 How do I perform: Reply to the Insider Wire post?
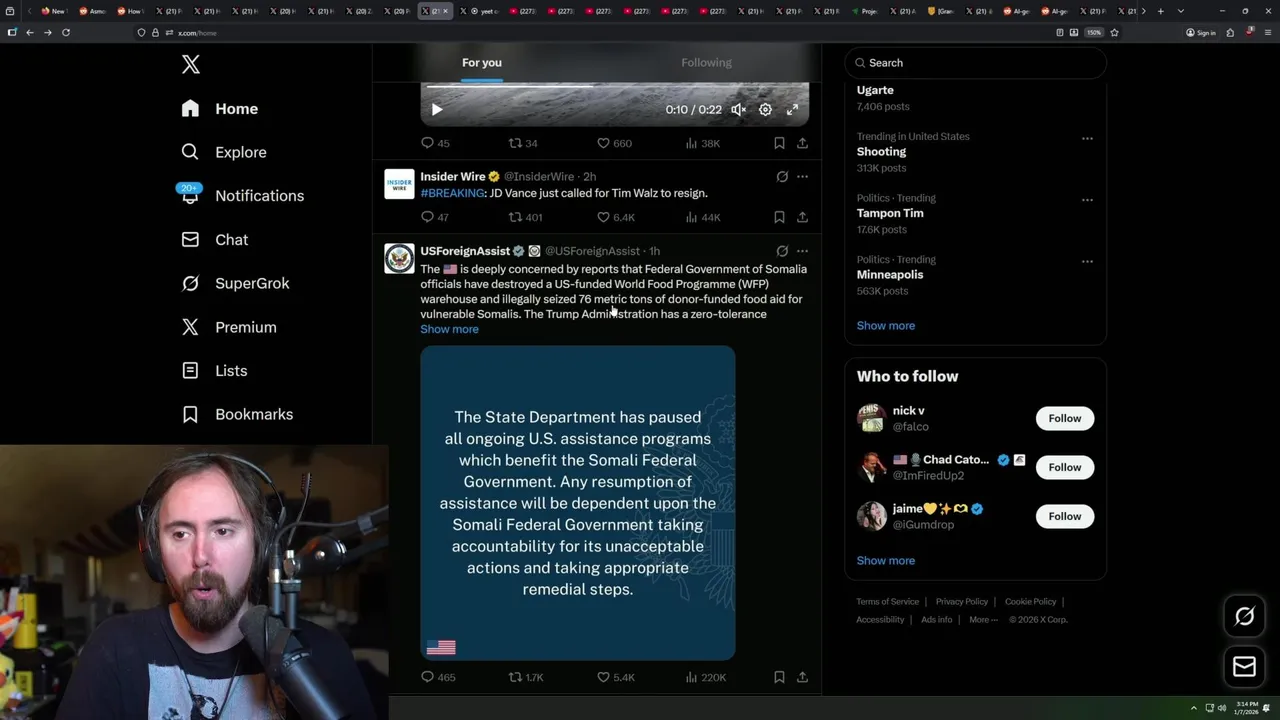(435, 217)
